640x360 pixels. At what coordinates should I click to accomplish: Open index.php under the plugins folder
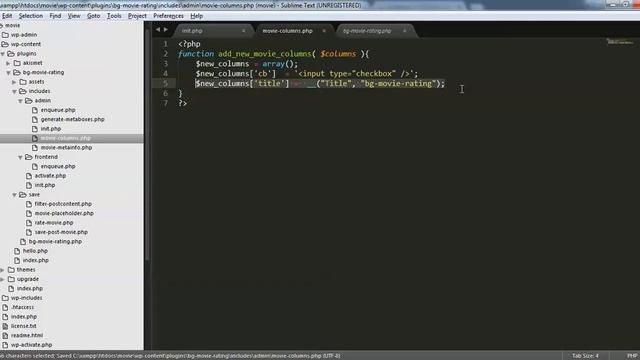(x=36, y=260)
